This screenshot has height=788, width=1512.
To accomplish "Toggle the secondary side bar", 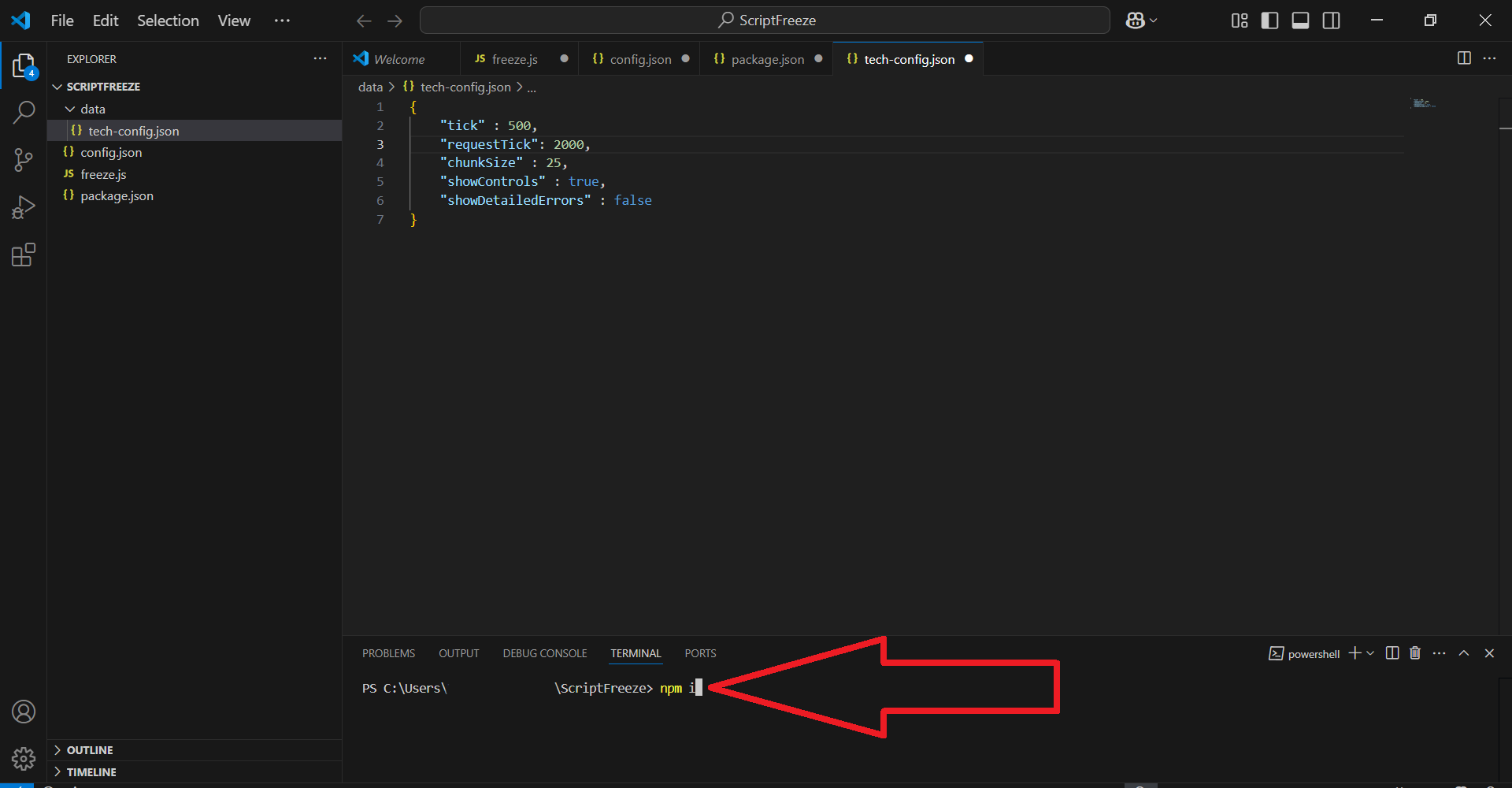I will (x=1332, y=20).
